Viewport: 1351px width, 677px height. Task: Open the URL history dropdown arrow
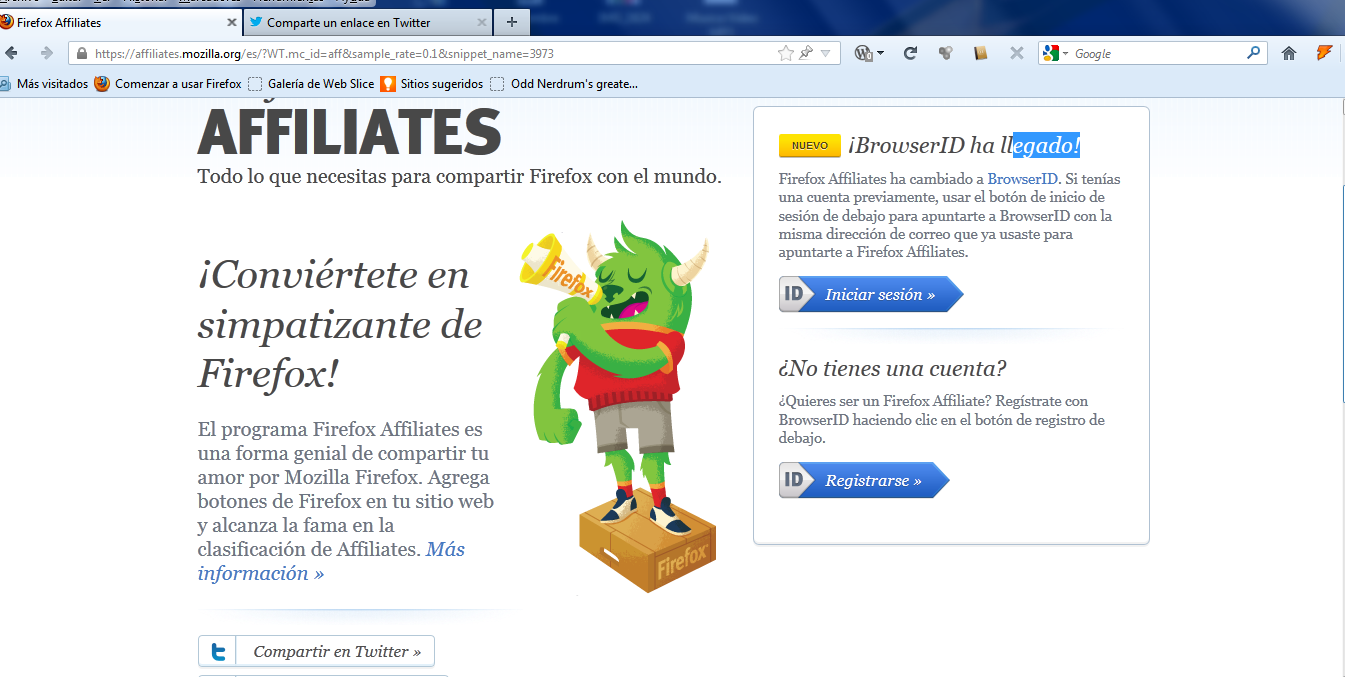coord(826,54)
